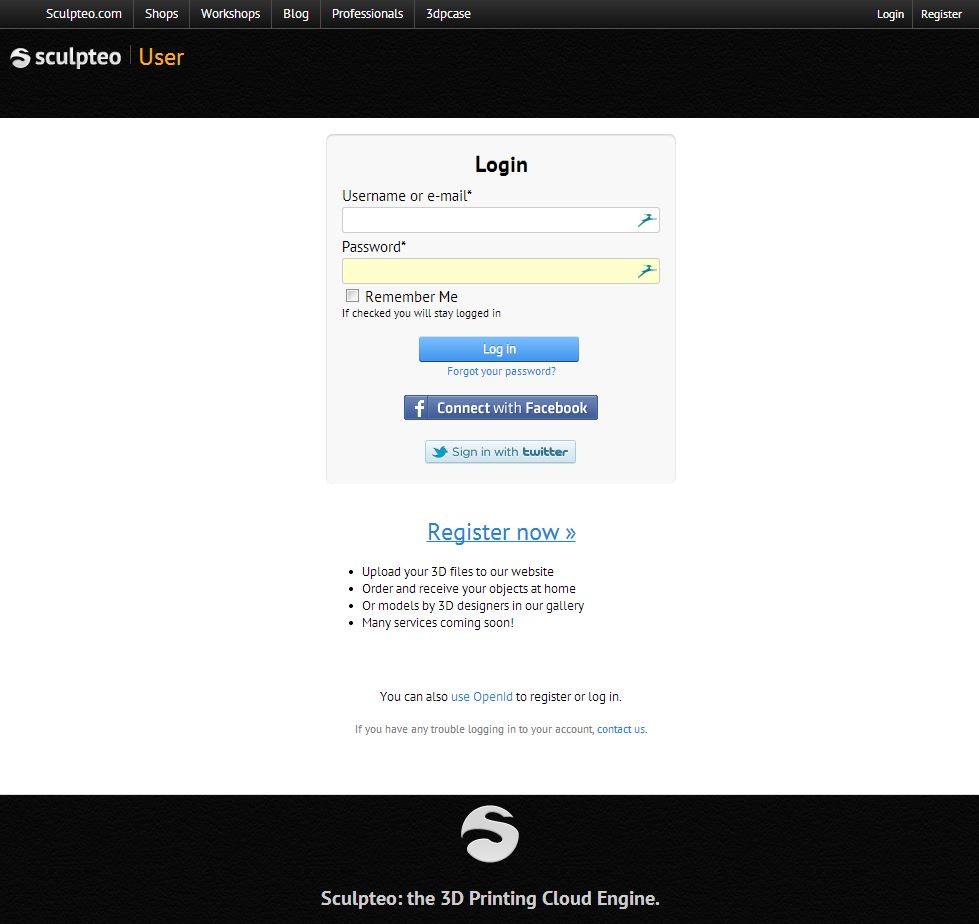Click the blue Log in button
Viewport: 979px width, 924px height.
[499, 349]
